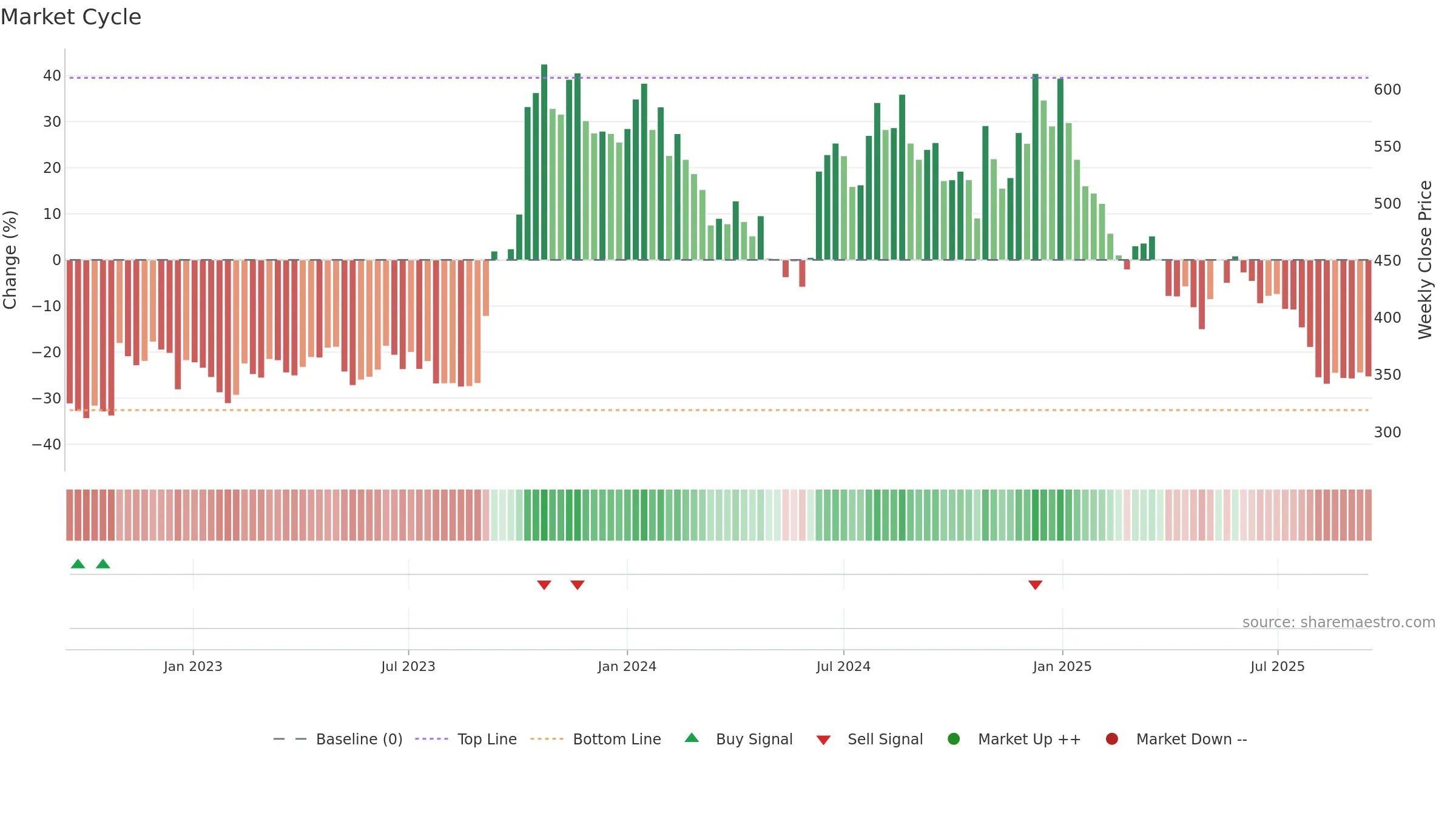Select the first sell signal marker in late 2023
The image size is (1456, 819).
coord(544,585)
